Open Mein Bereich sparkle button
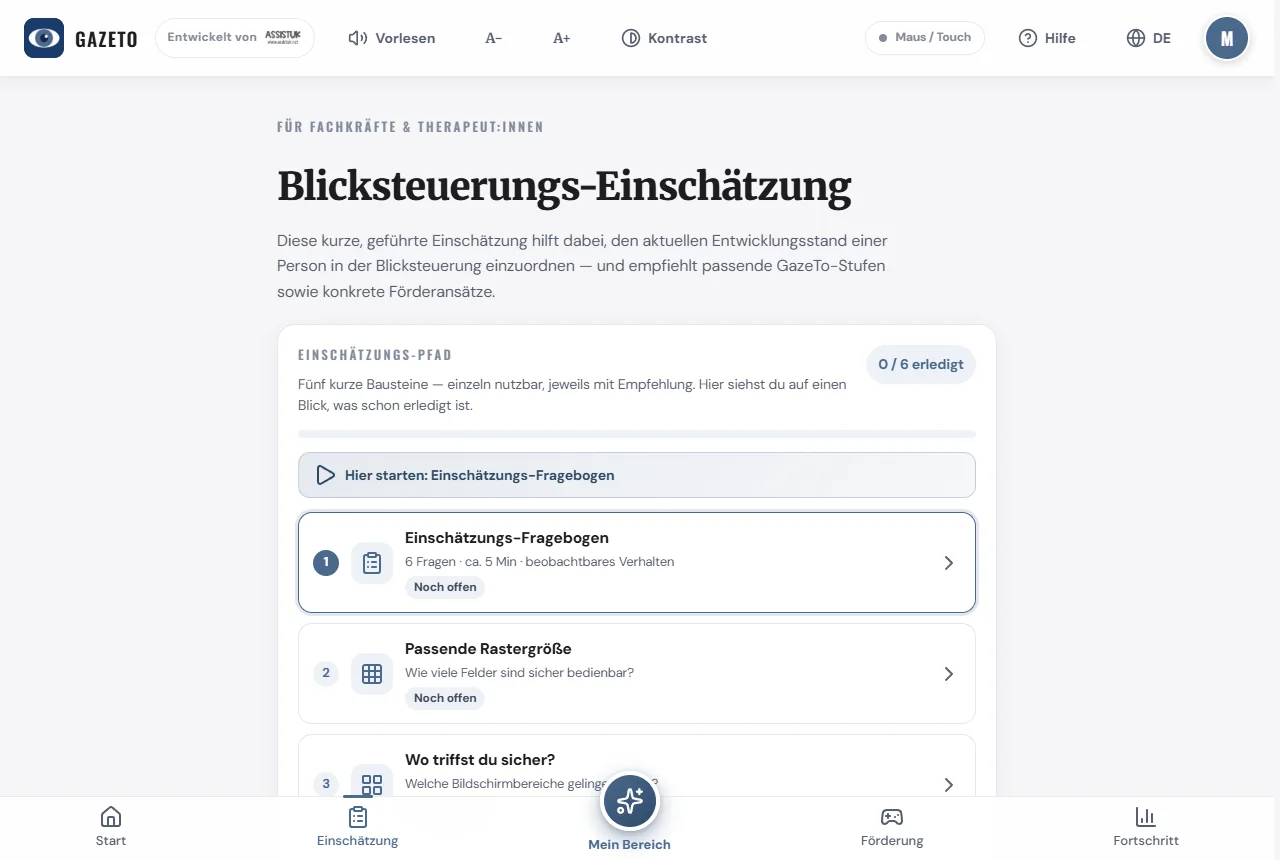1280x860 pixels. (x=630, y=800)
